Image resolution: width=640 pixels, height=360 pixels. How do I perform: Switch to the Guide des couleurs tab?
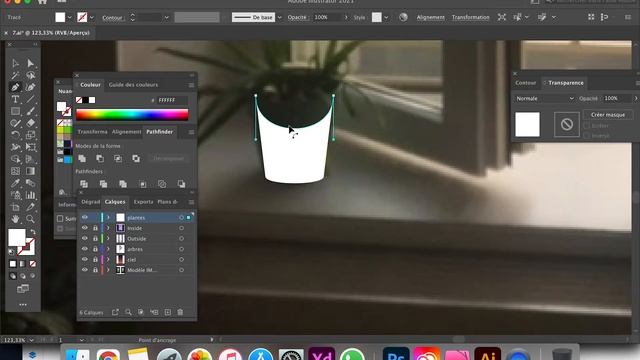click(133, 85)
